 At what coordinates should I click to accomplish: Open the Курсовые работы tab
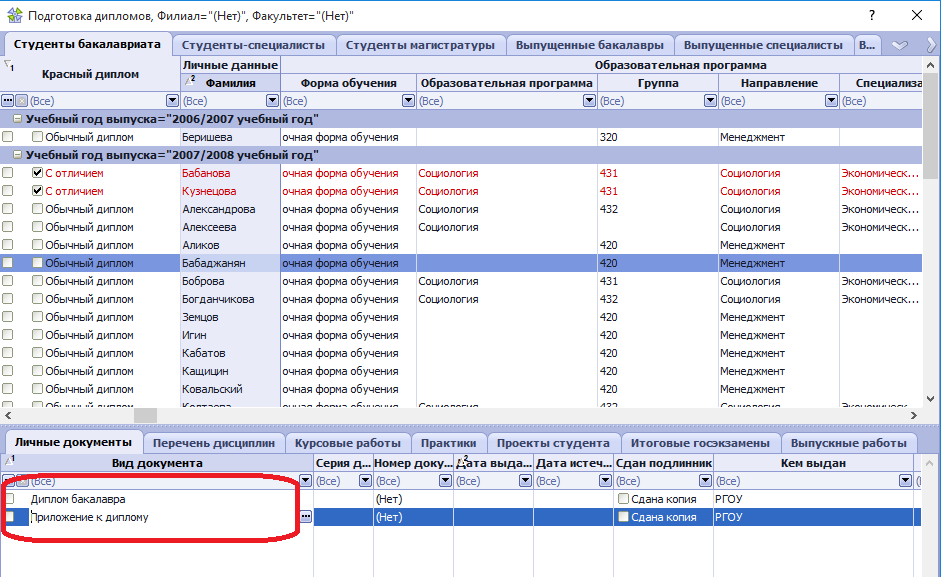[348, 443]
